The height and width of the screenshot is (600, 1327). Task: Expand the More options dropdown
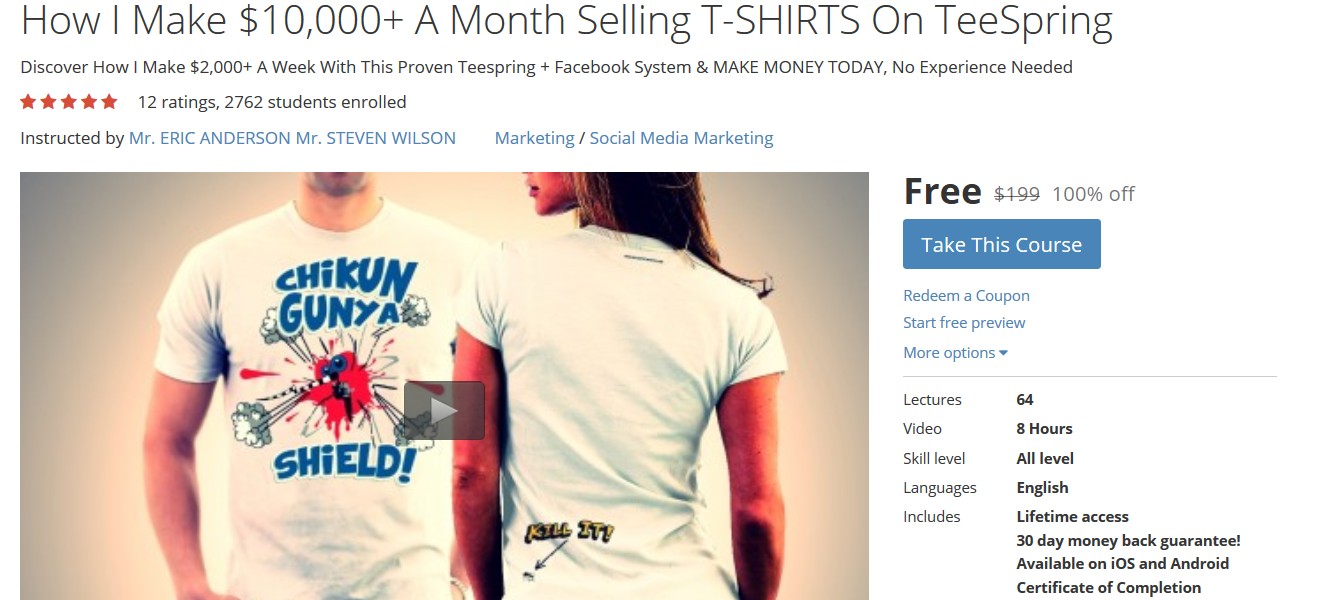pos(955,352)
